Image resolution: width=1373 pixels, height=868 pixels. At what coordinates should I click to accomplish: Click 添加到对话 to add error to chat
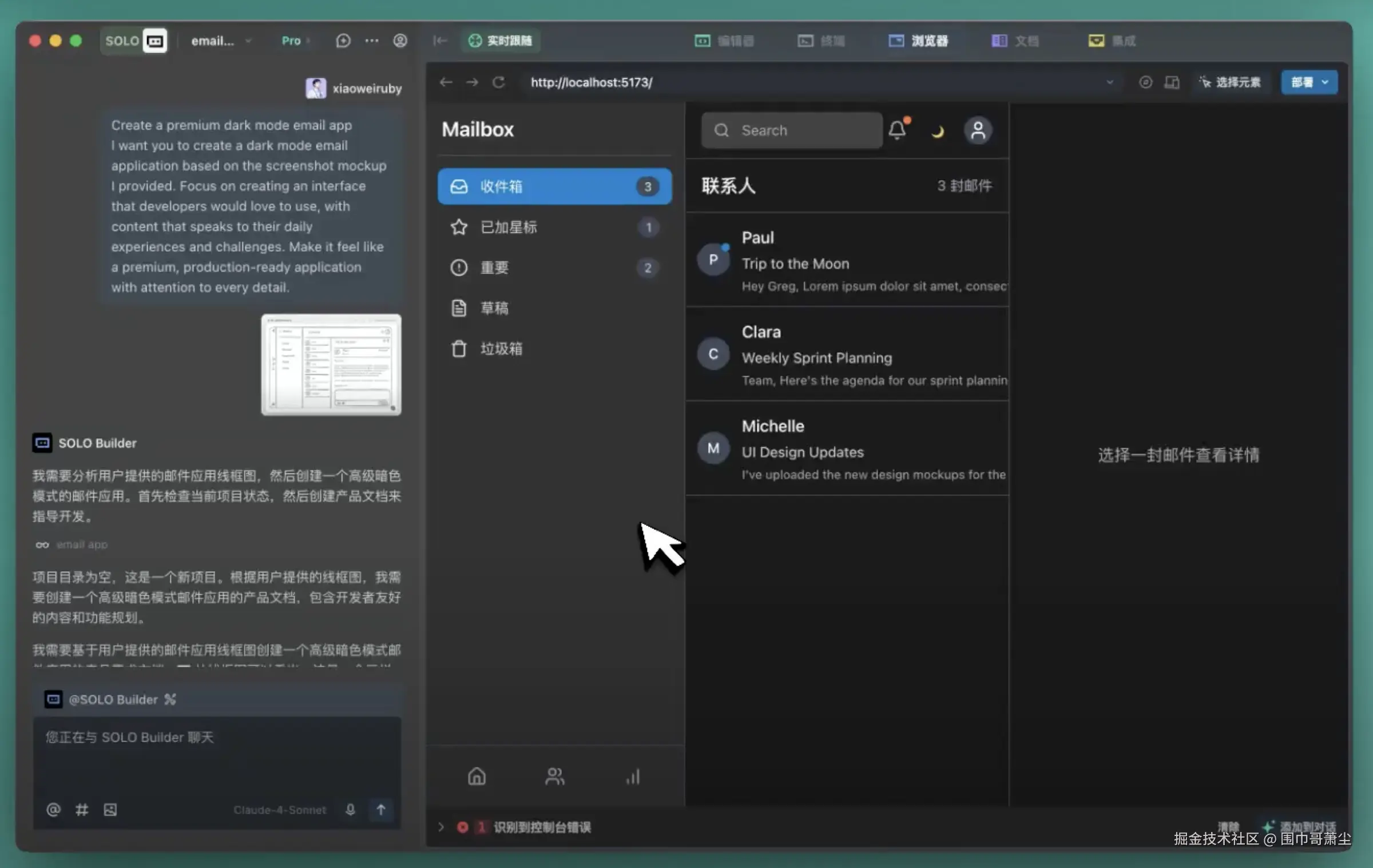(x=1300, y=826)
